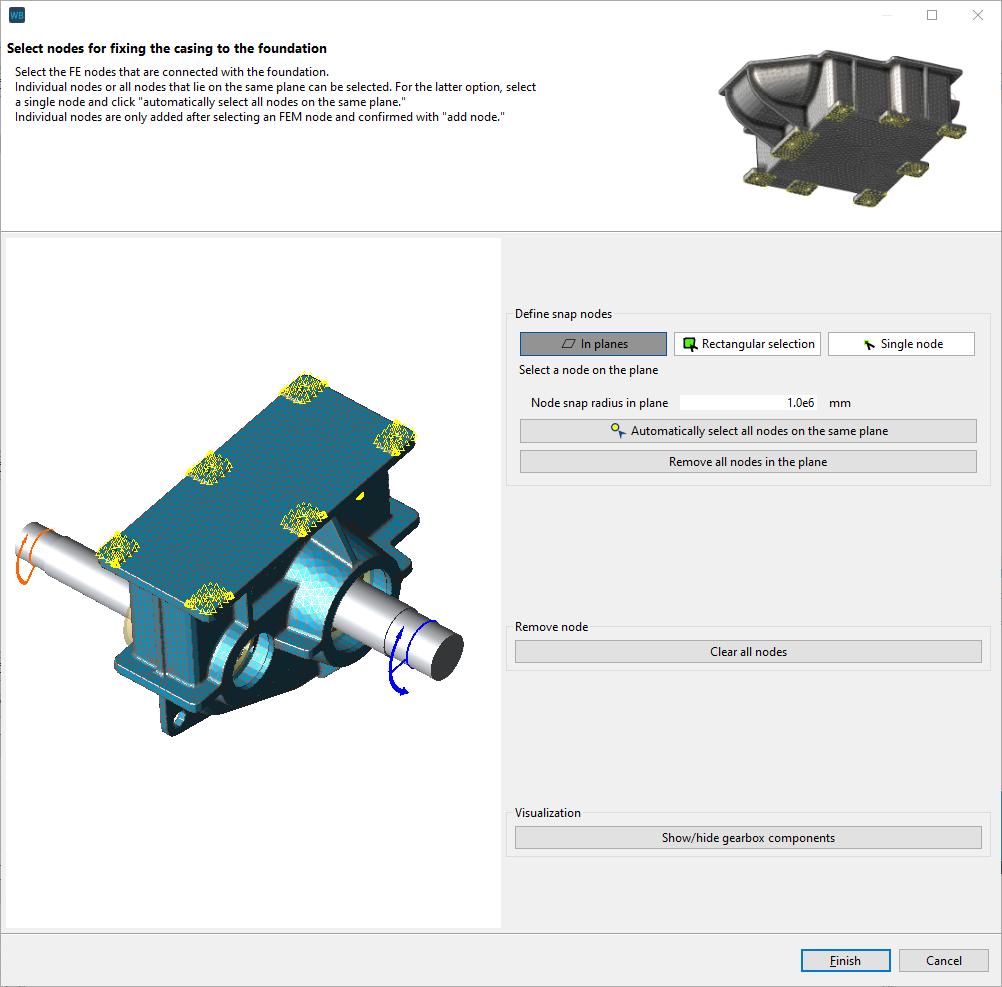Image resolution: width=1002 pixels, height=987 pixels.
Task: Open Show/hide gearbox components
Action: click(747, 837)
